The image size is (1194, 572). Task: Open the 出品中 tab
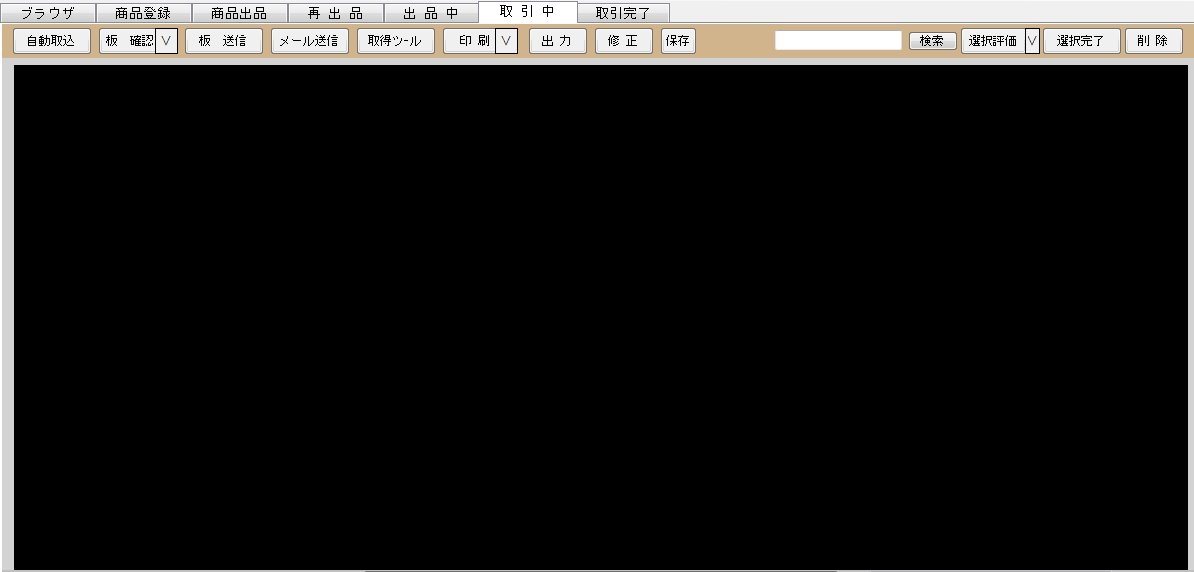point(432,13)
